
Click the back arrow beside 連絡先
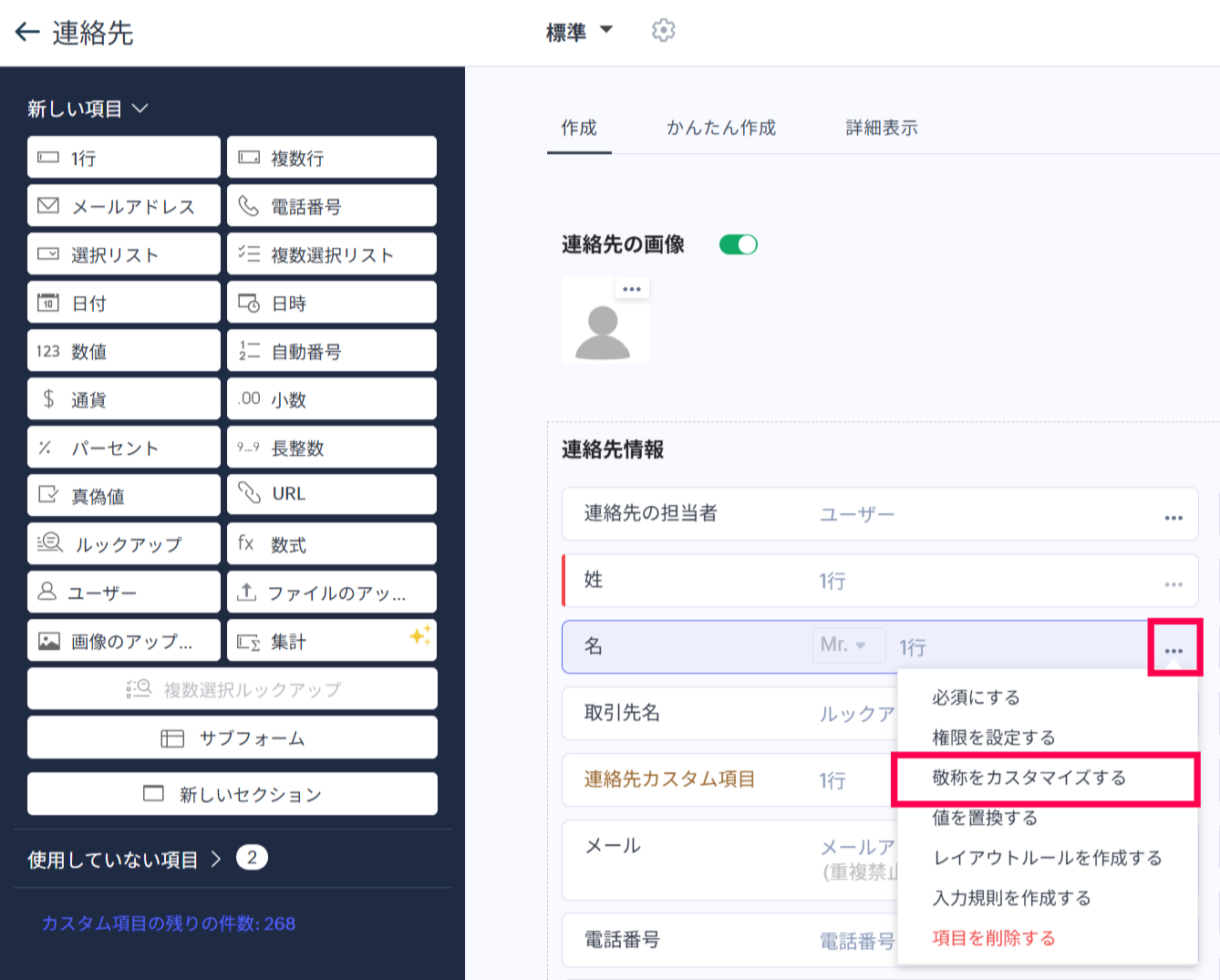pyautogui.click(x=27, y=33)
